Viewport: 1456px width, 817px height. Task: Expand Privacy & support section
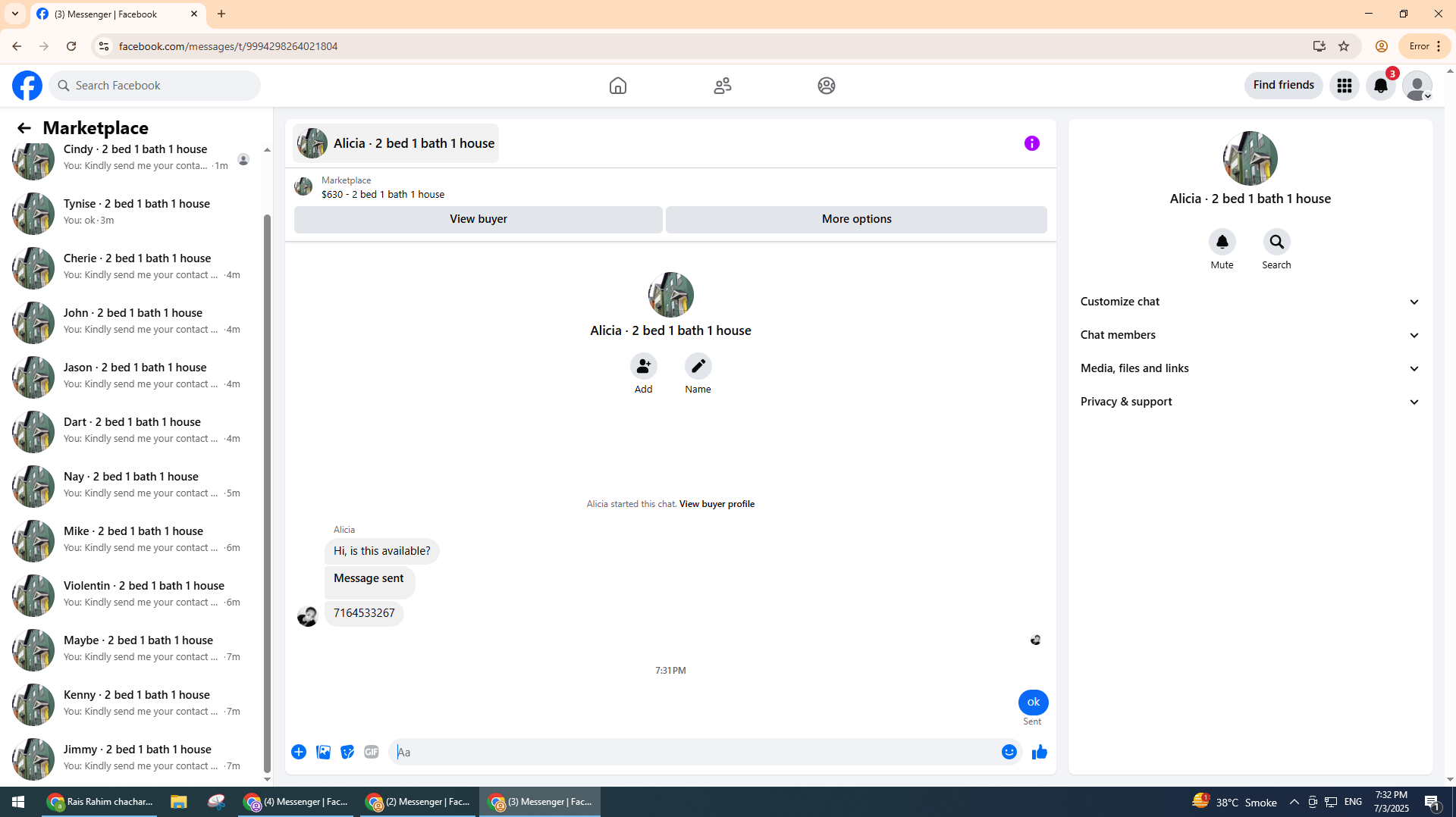pos(1250,402)
